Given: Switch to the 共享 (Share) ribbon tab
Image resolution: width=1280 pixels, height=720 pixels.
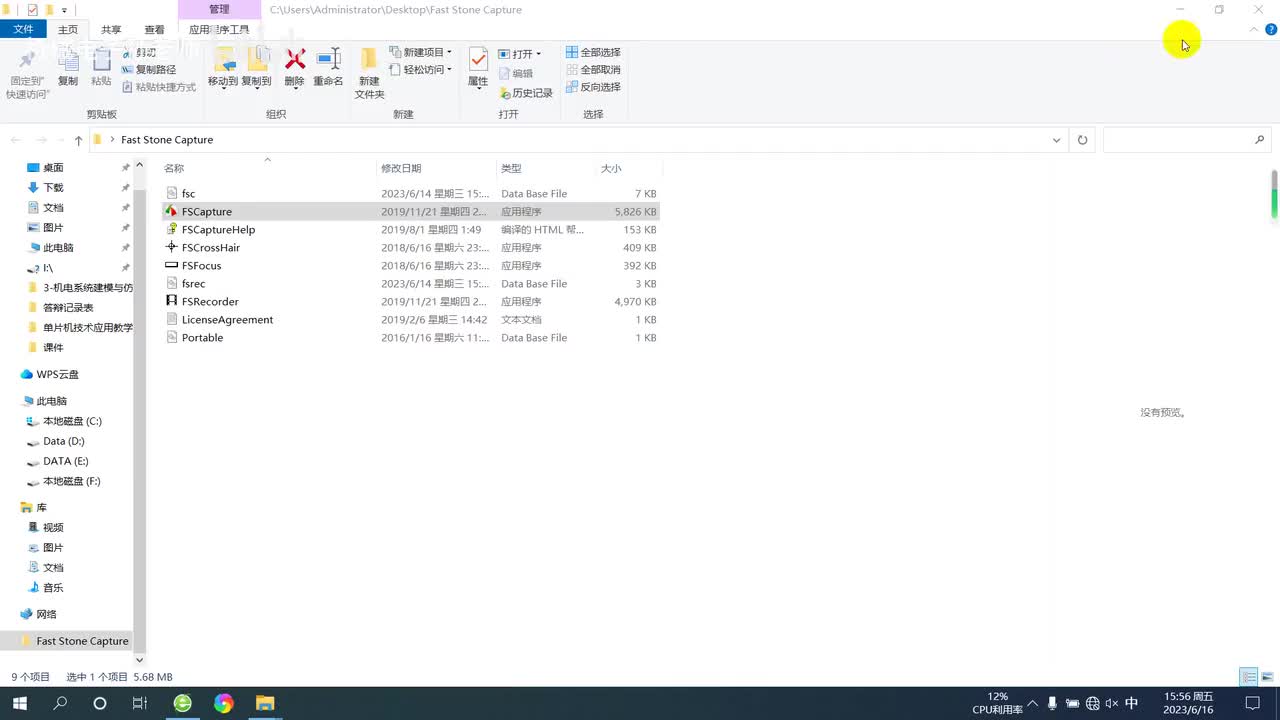Looking at the screenshot, I should pos(111,30).
